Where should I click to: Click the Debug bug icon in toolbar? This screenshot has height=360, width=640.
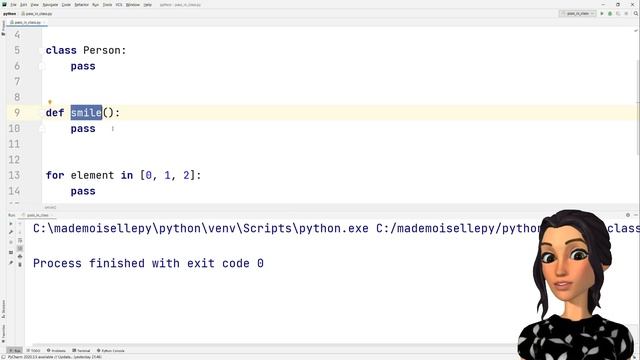610,13
